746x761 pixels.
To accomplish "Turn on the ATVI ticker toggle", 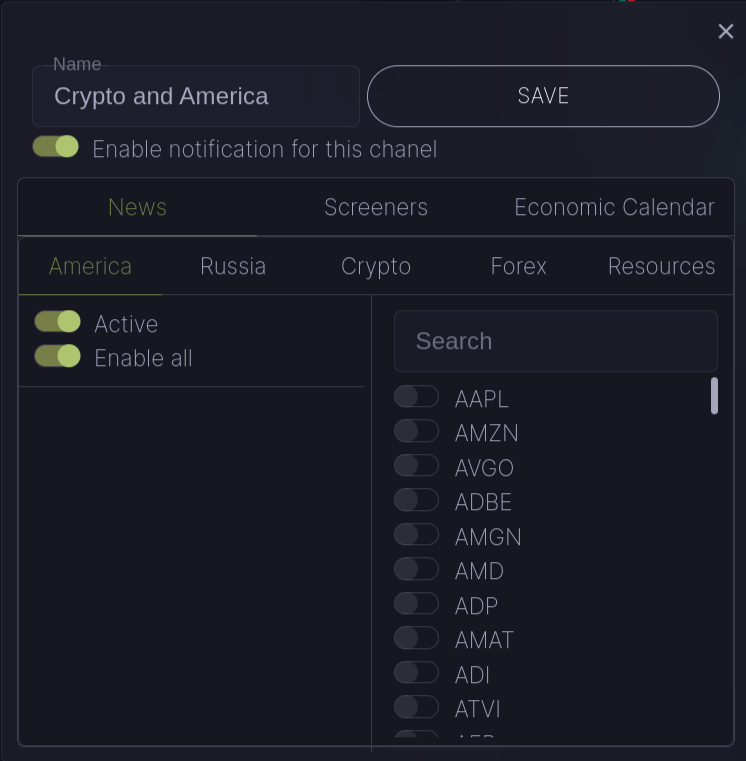I will 416,707.
